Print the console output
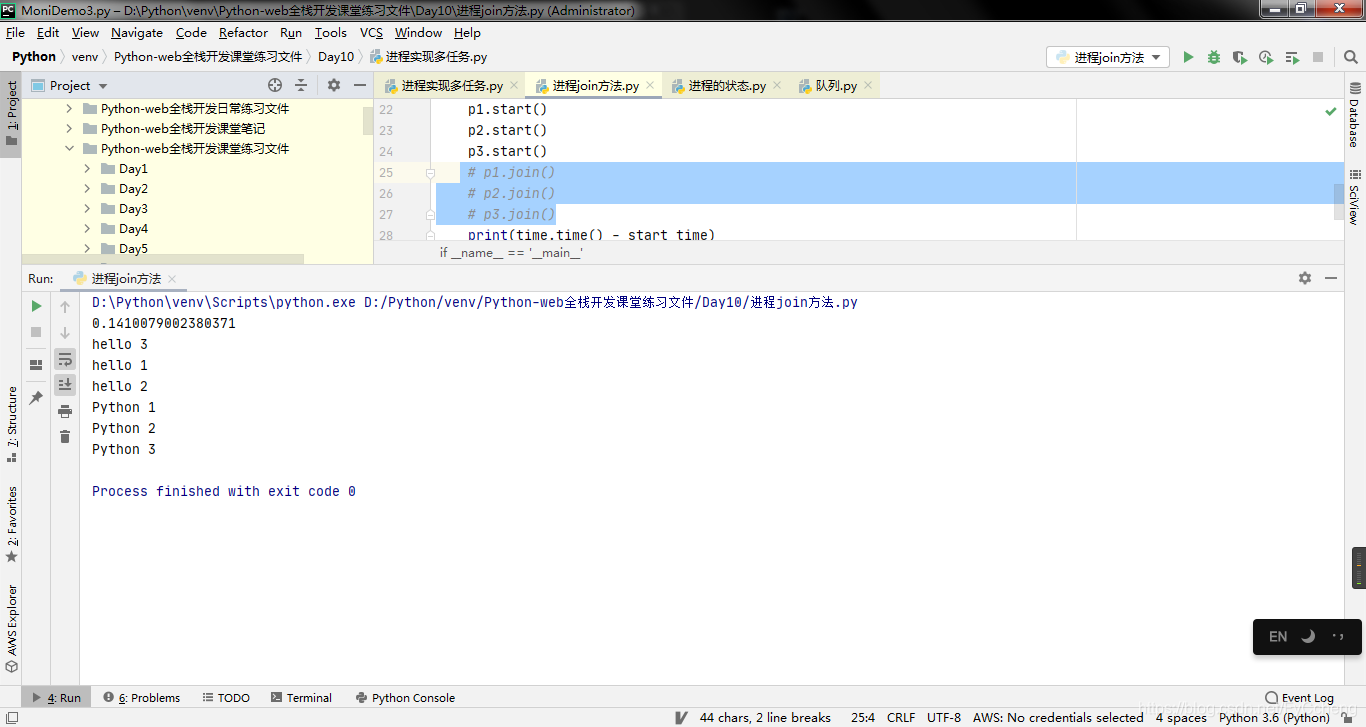The image size is (1366, 727). [65, 411]
